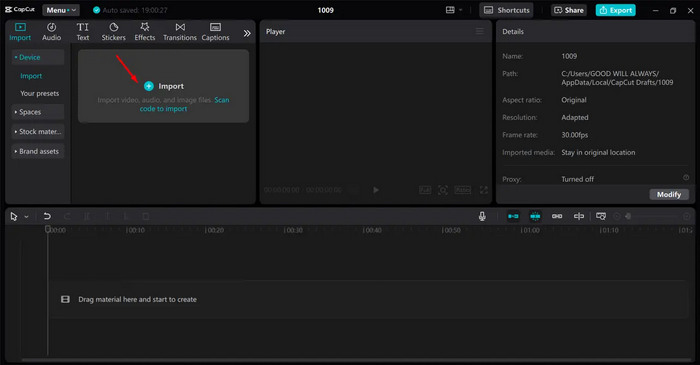Click the timeline cover settings icon
700x365 pixels.
[x=601, y=216]
